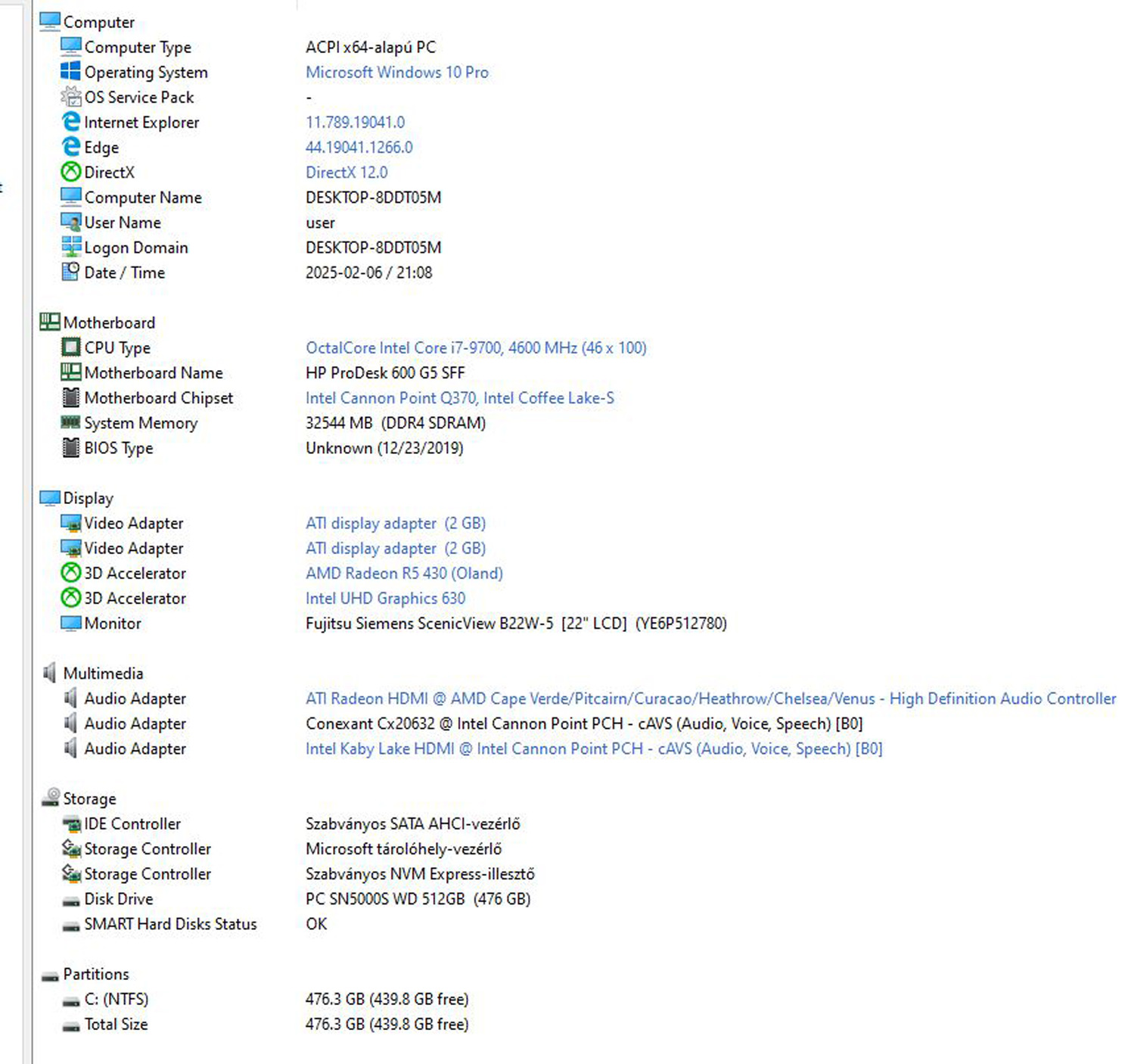Open the AMD Radeon R5 430 (Oland) link
Screen dimensions: 1128x1064
404,573
